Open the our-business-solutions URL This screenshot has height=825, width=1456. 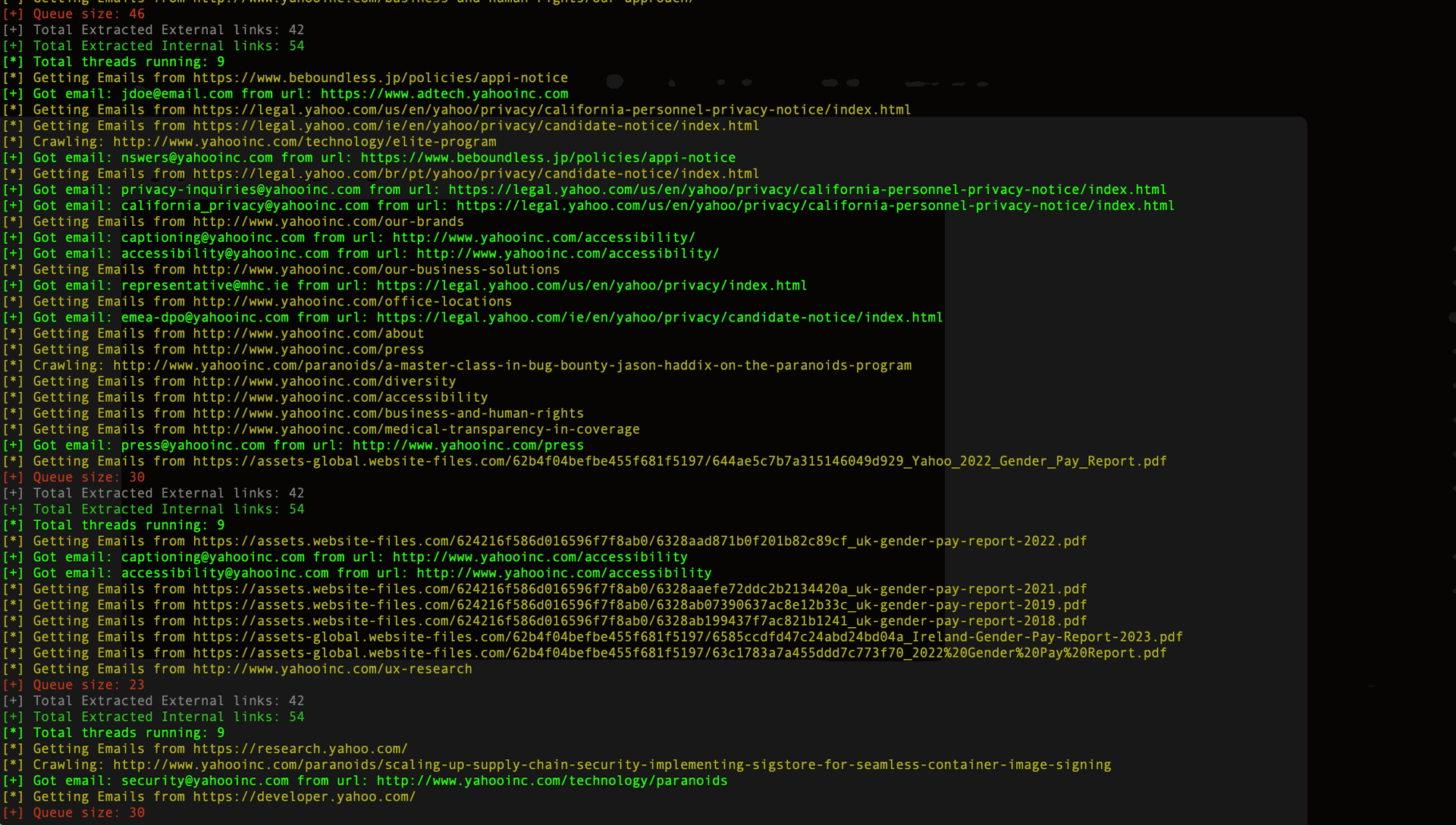tap(376, 270)
